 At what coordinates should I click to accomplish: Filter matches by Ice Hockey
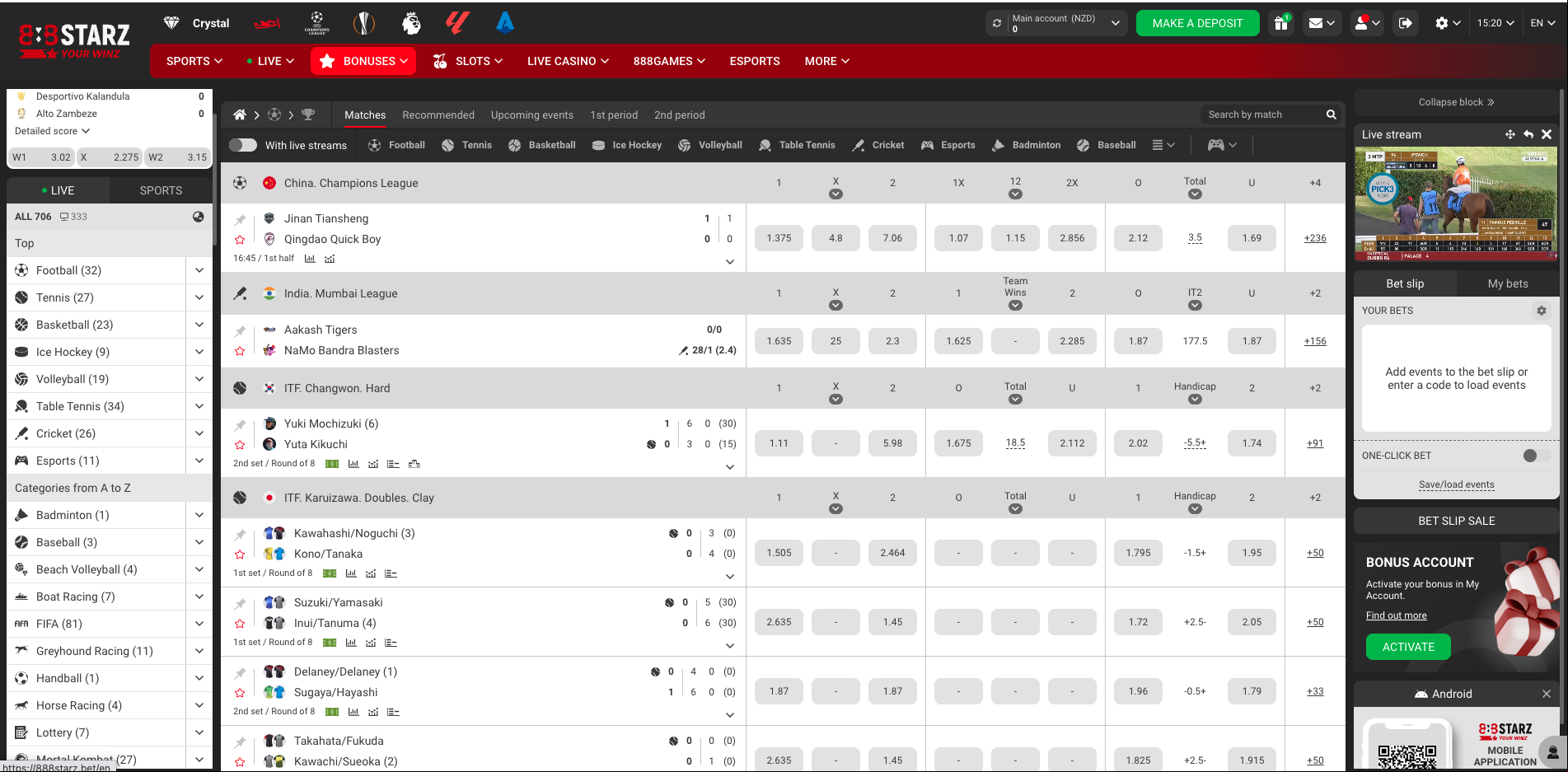[x=626, y=145]
